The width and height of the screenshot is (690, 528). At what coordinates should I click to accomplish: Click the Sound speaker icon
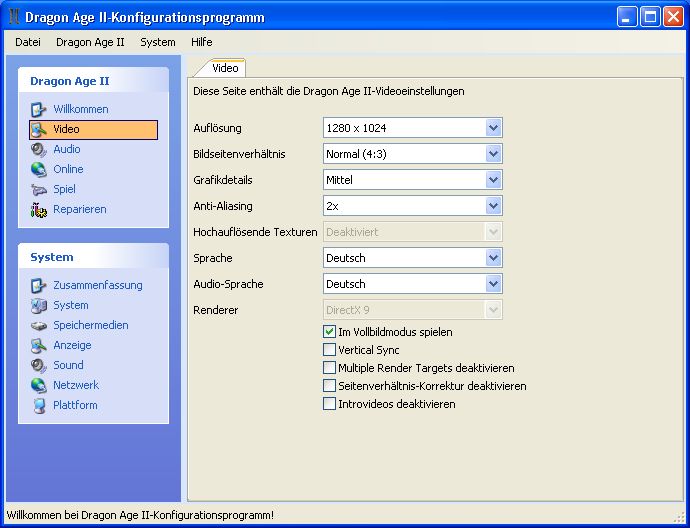click(38, 365)
